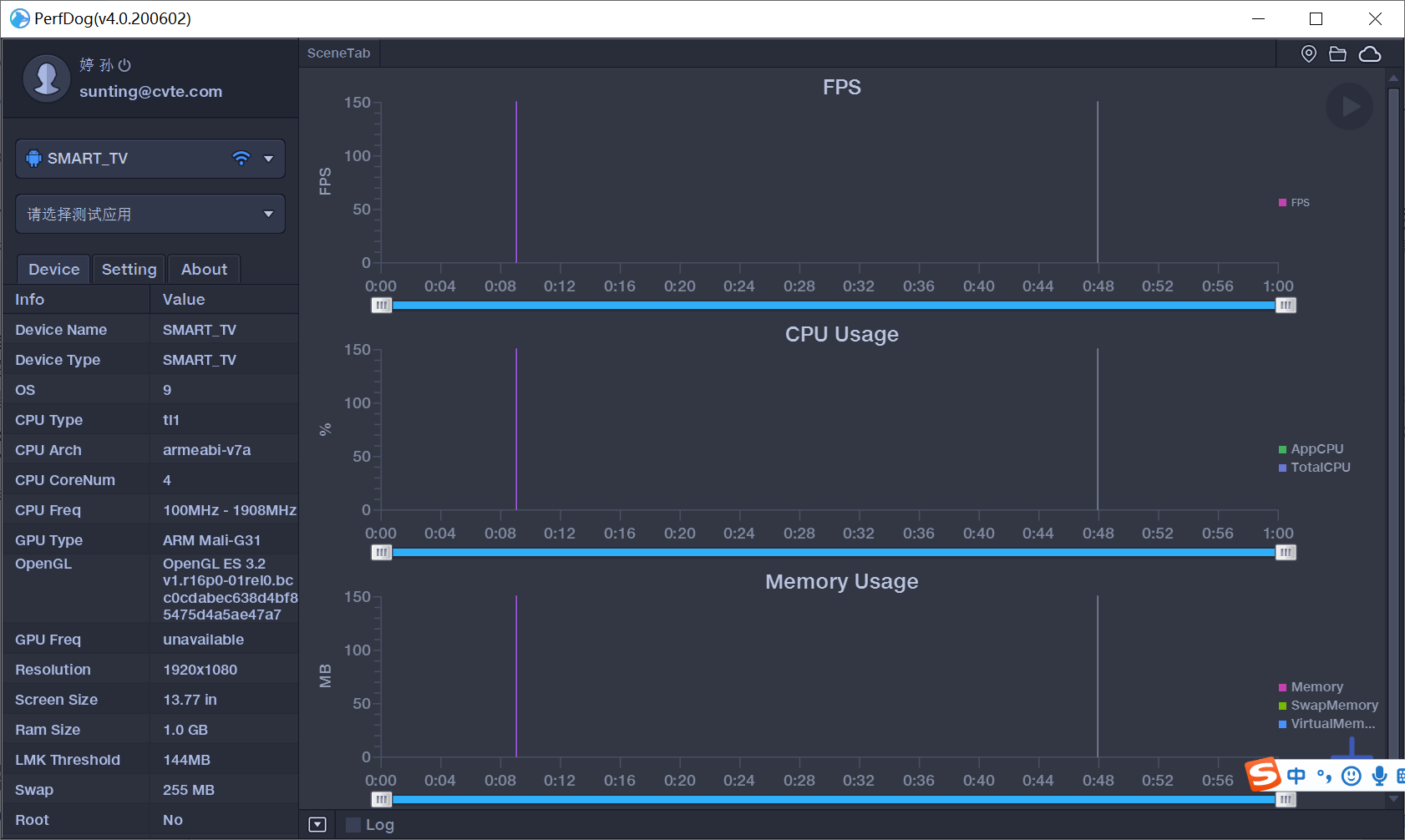Enable the Log checkbox at the bottom
The height and width of the screenshot is (840, 1405).
click(353, 824)
